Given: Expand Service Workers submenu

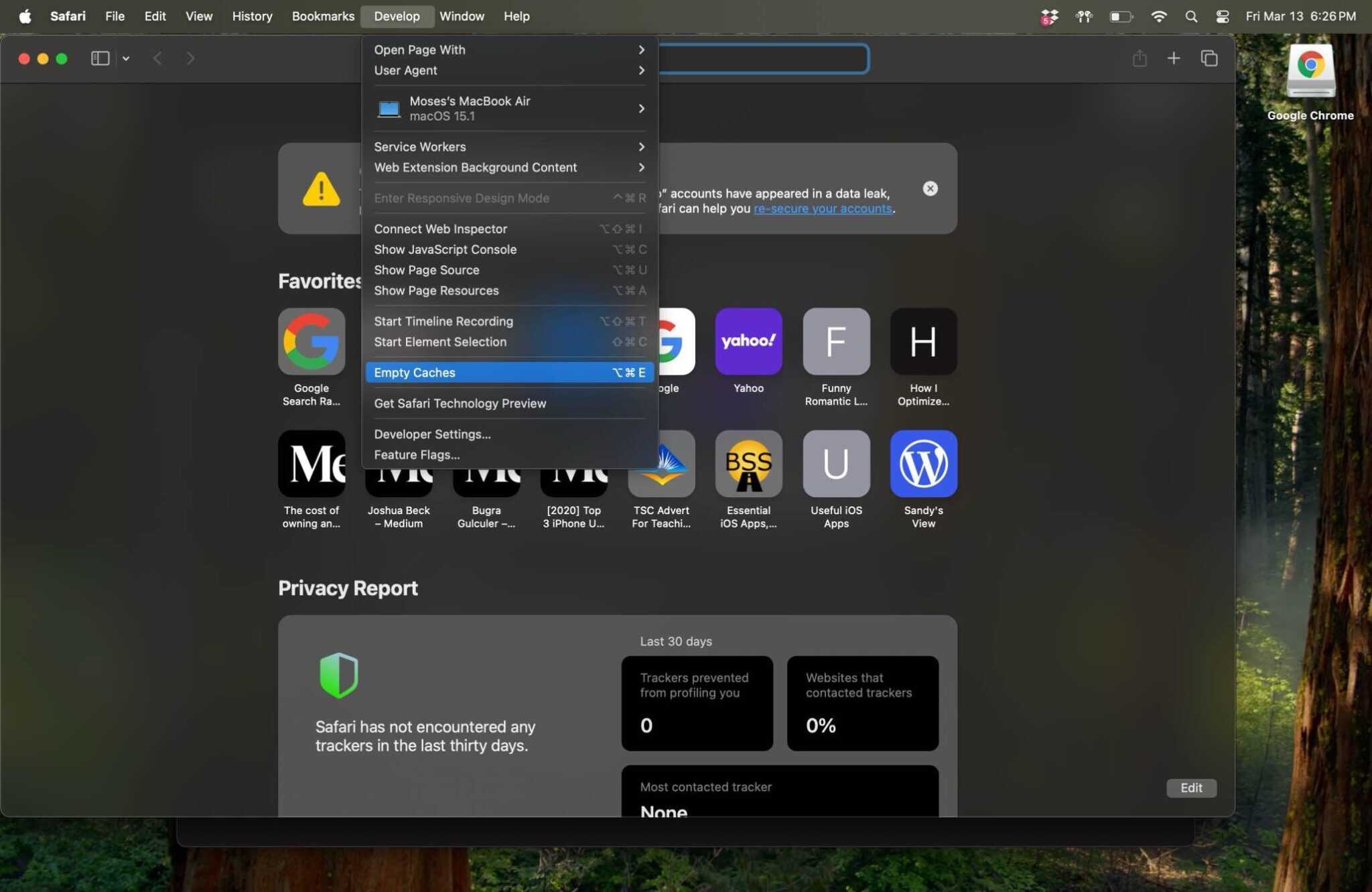Looking at the screenshot, I should click(509, 147).
